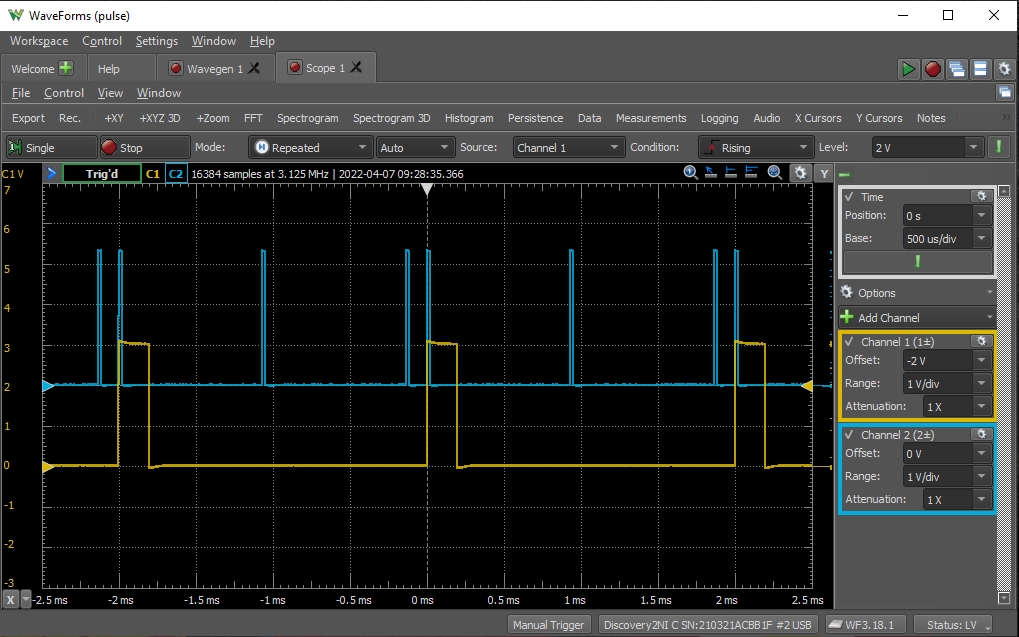Click the second magnifier icon beside the plot gear
Screen dimensions: 1019x637
coord(774,173)
